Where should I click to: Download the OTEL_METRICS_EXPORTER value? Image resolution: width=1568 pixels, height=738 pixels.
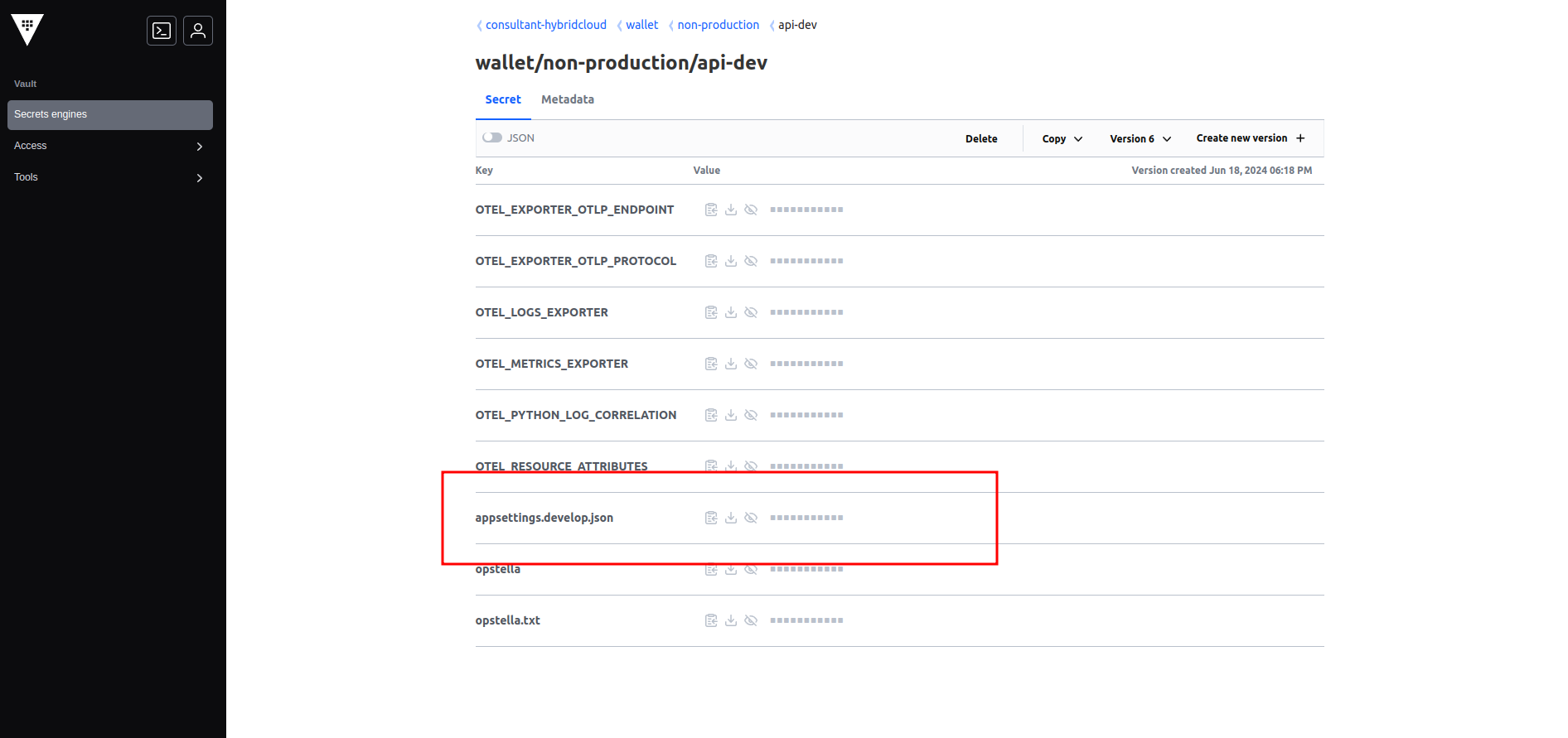click(x=731, y=364)
